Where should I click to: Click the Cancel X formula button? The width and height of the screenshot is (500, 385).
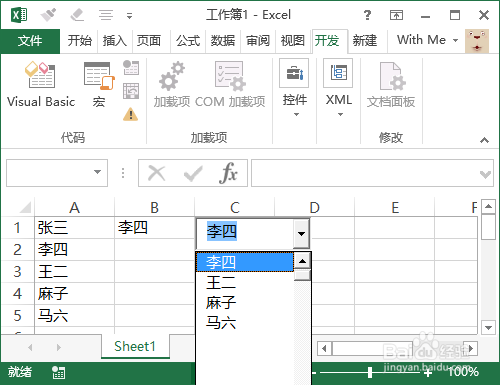pos(157,173)
